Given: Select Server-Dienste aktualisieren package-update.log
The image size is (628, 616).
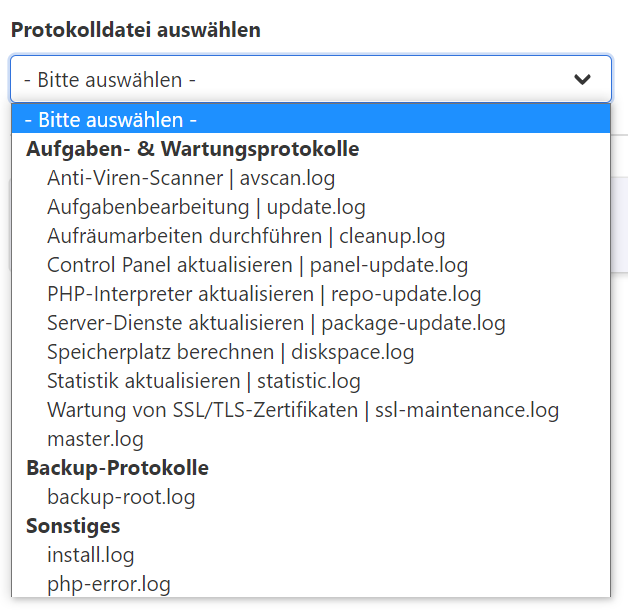Looking at the screenshot, I should coord(276,323).
